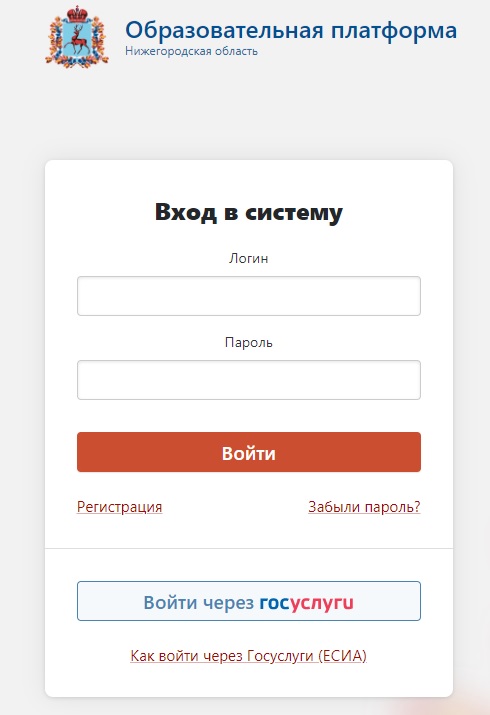This screenshot has height=715, width=490.
Task: Click the Логин label
Action: (x=248, y=258)
